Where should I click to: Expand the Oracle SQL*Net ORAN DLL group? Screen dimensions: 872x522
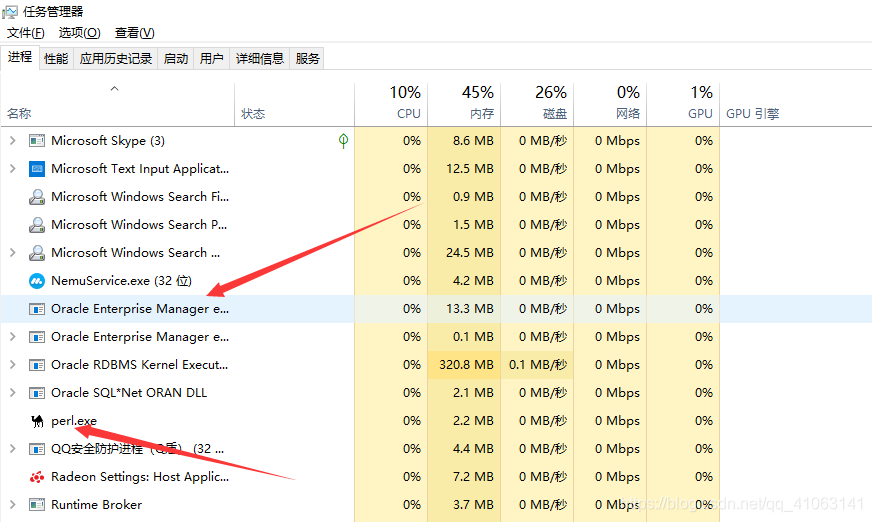(12, 393)
